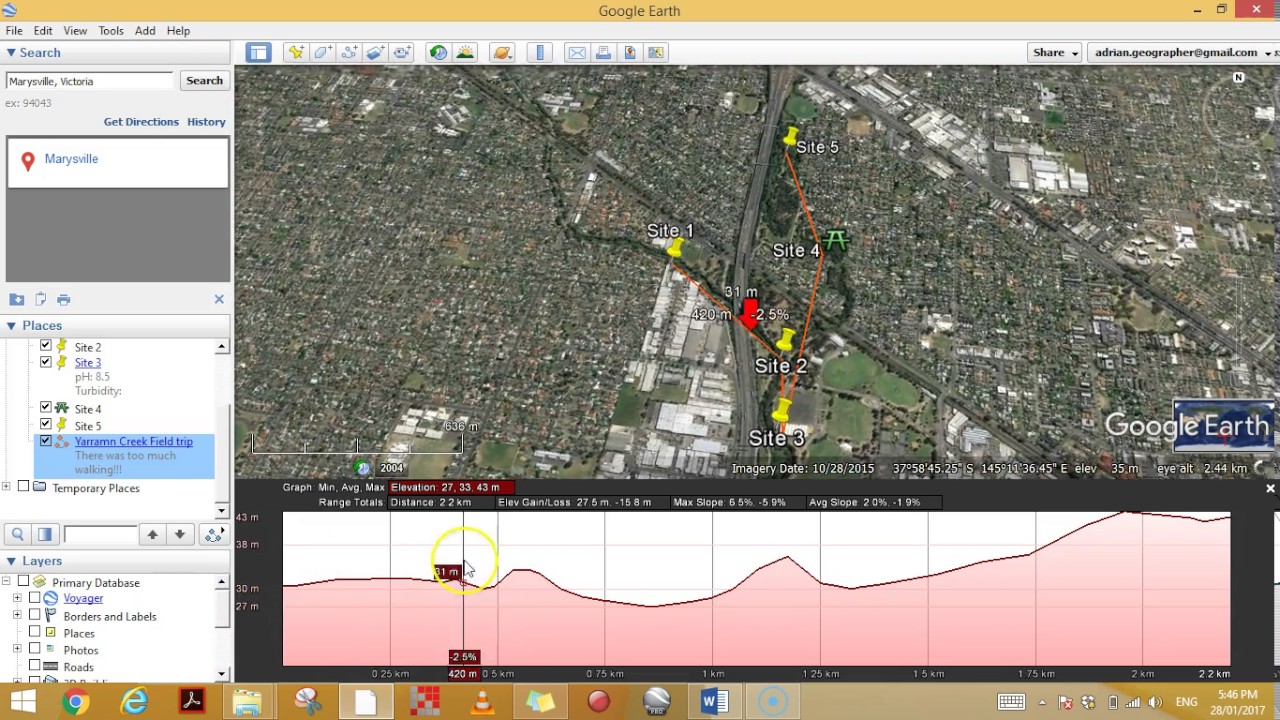Uncheck Yarramn Creek Field trip path
Viewport: 1280px width, 720px height.
pyautogui.click(x=45, y=441)
